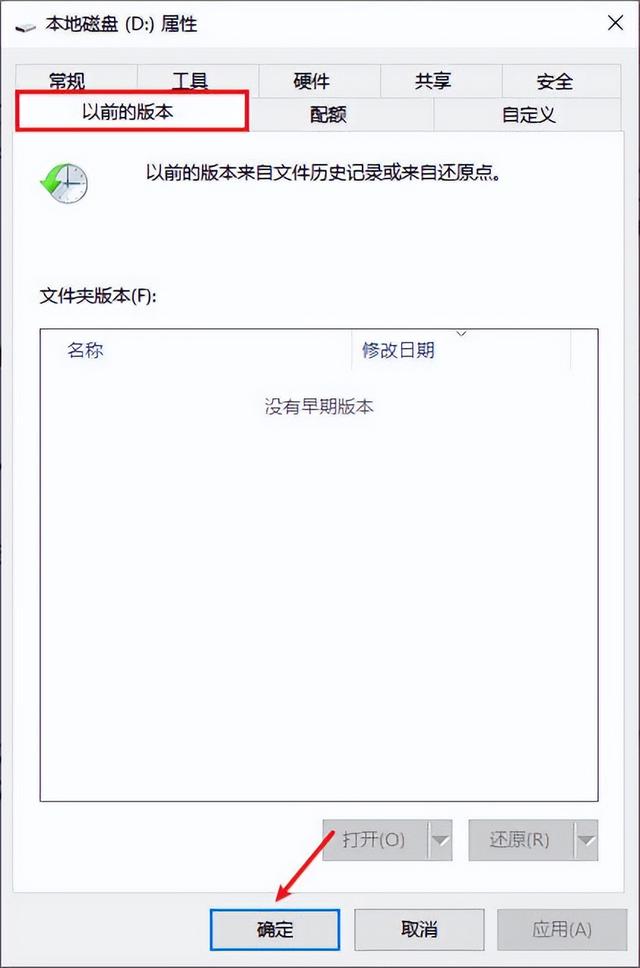Open the 自定义 tab

528,114
